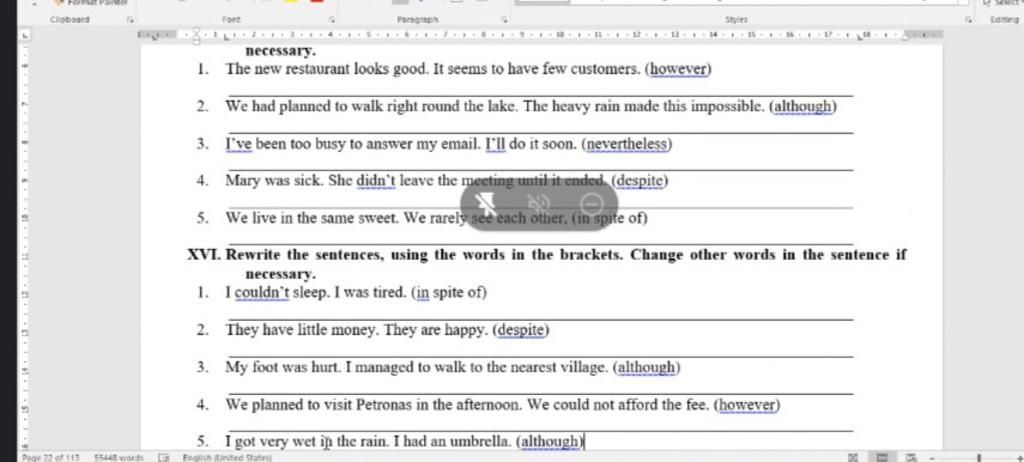Click 'Mary was sick' sentence
This screenshot has height=462, width=1024.
click(274, 181)
